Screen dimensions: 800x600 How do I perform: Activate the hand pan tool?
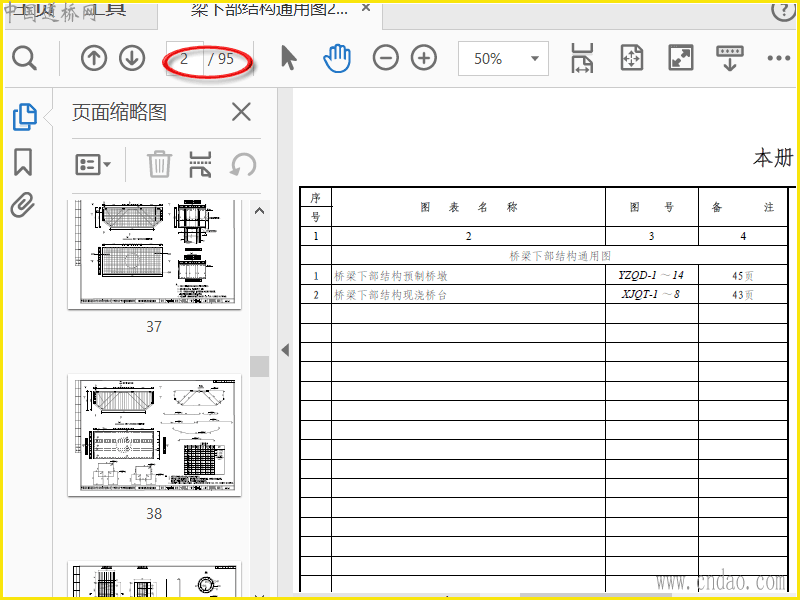(337, 58)
